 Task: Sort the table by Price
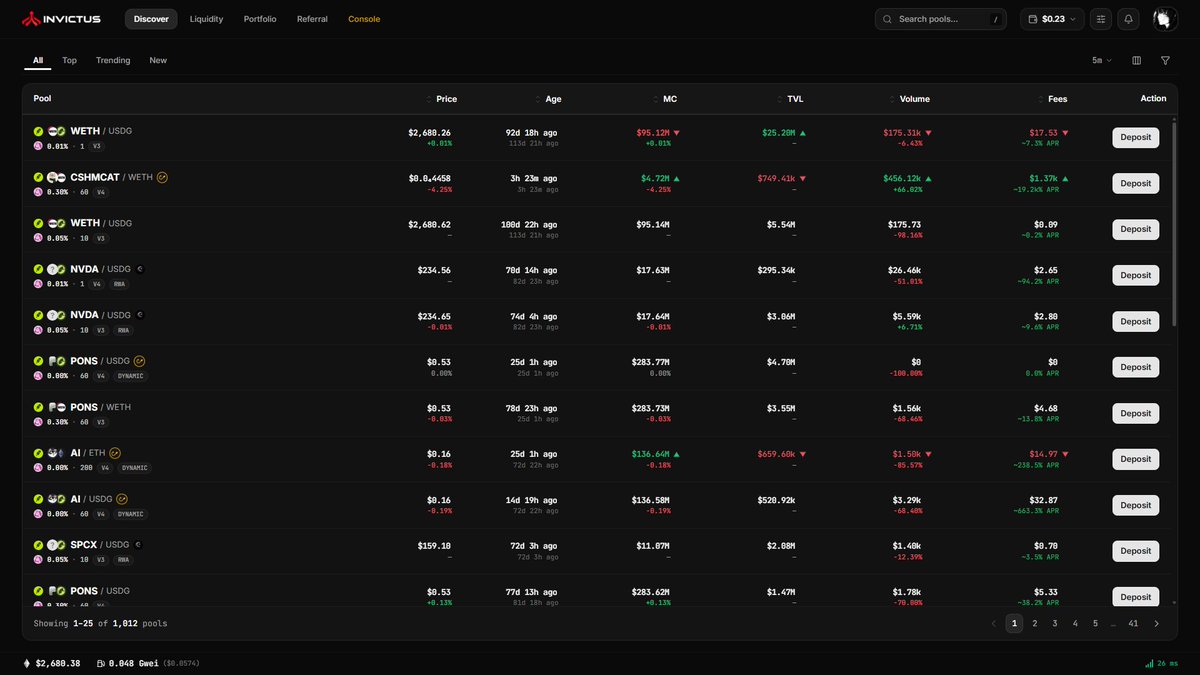[x=443, y=99]
